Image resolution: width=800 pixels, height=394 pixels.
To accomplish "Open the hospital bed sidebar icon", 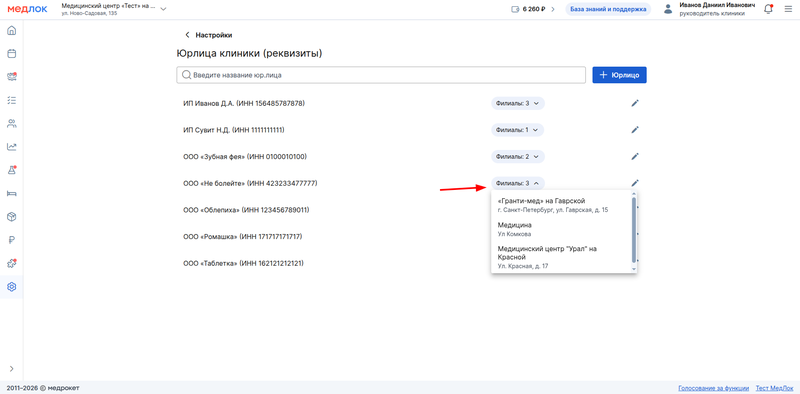I will coord(11,193).
